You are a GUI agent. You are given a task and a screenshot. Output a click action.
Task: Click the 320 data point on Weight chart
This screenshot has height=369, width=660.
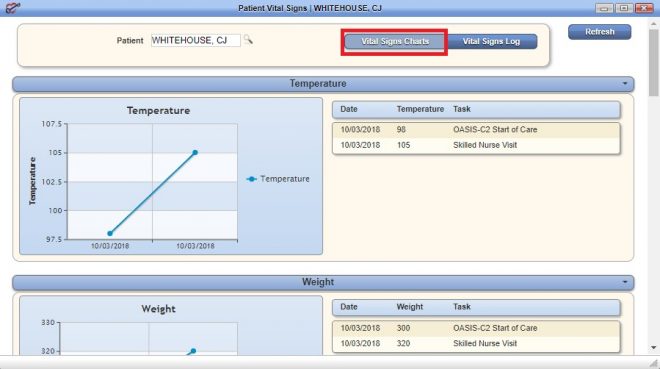[x=193, y=350]
